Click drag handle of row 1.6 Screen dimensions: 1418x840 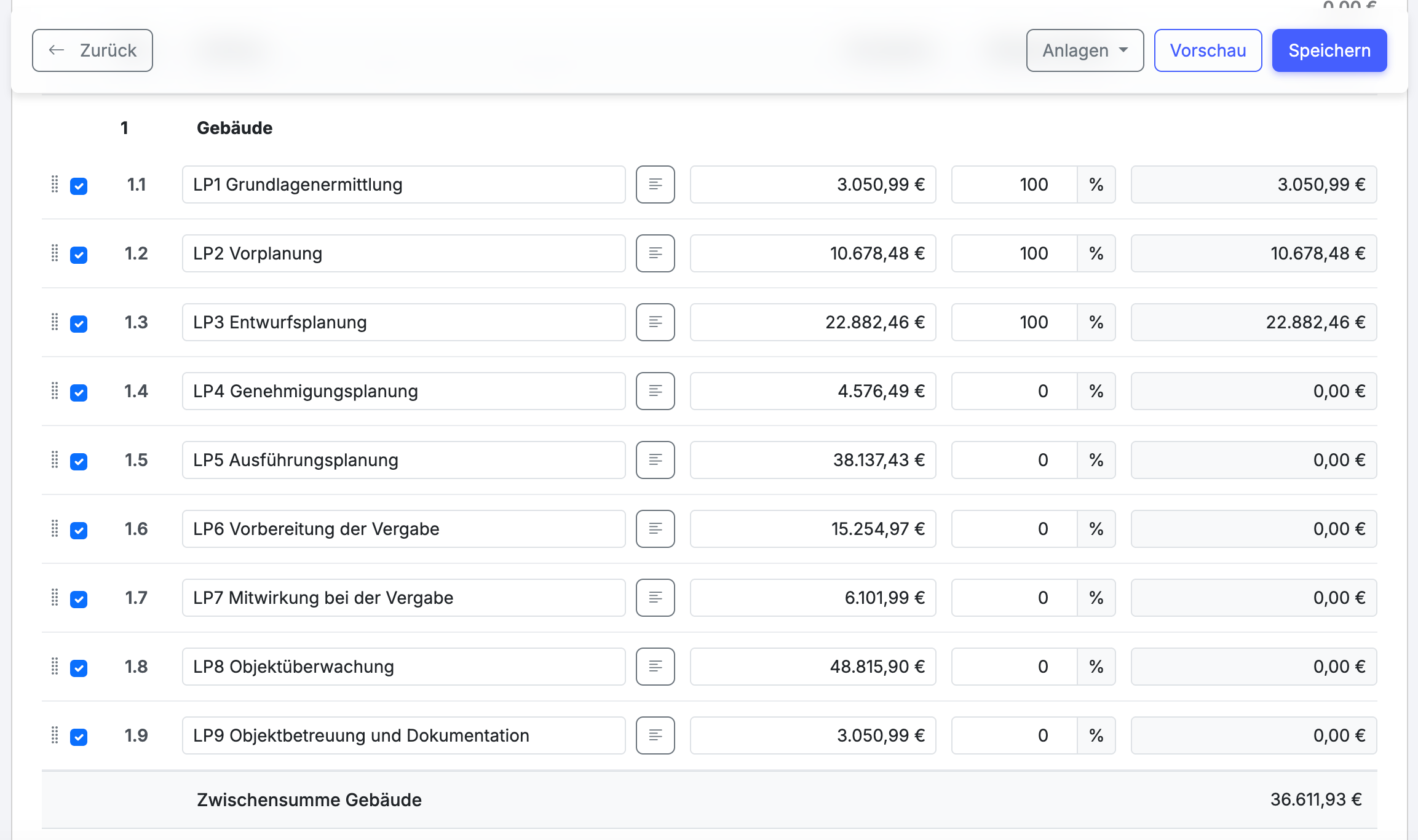click(55, 529)
